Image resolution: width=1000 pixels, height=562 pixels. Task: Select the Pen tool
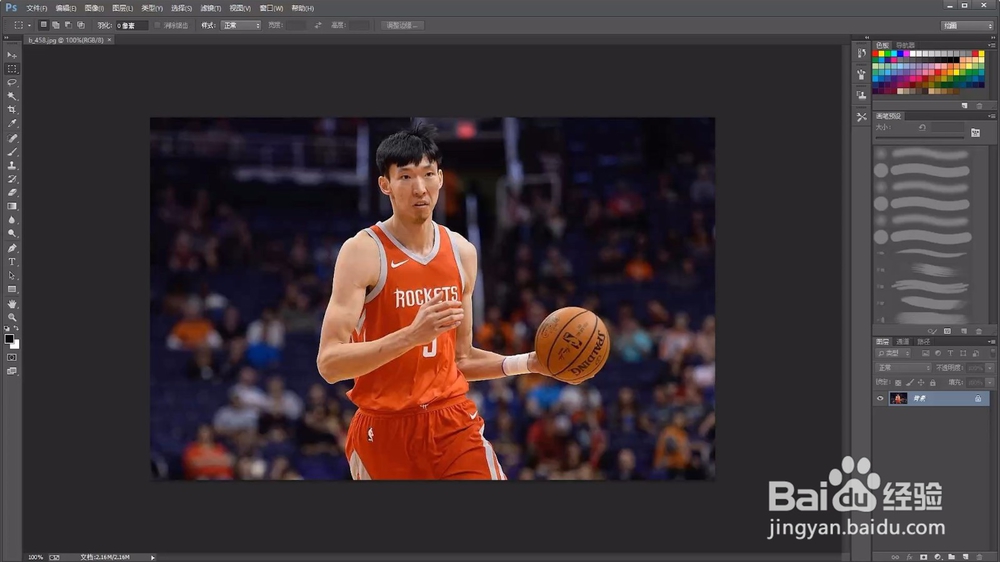point(11,248)
